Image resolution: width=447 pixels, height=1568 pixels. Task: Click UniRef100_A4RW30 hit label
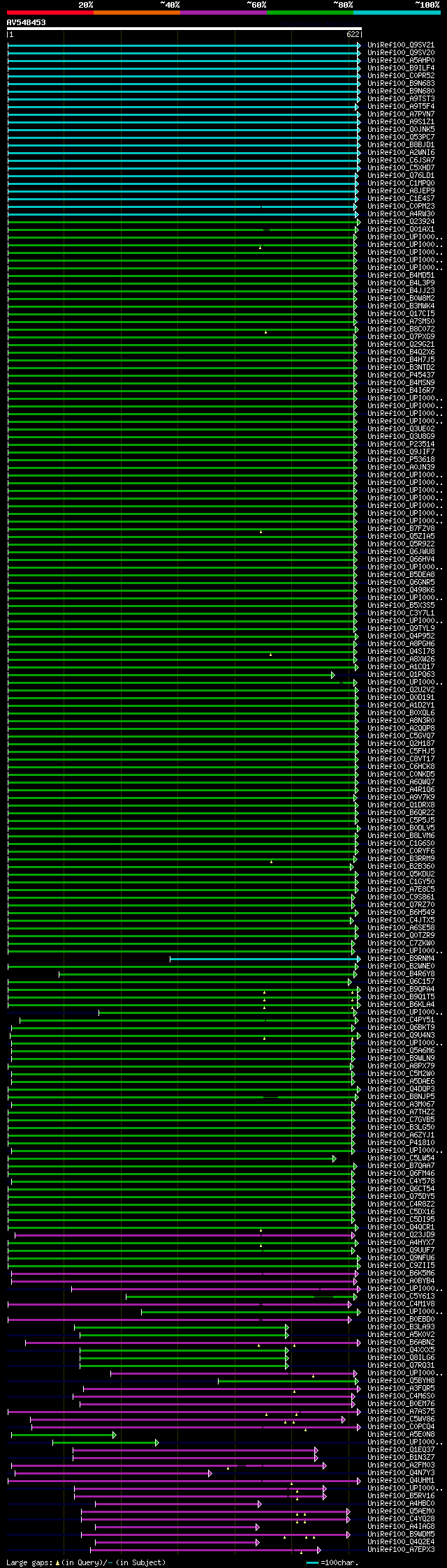(401, 214)
